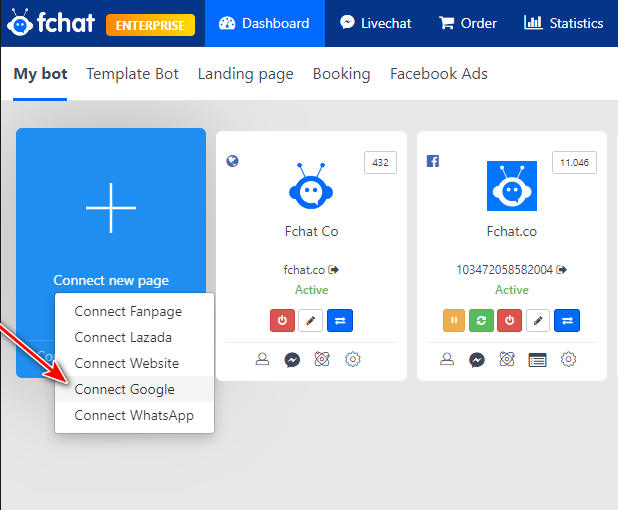Open the Booking tab
Viewport: 618px width, 510px height.
(x=341, y=74)
